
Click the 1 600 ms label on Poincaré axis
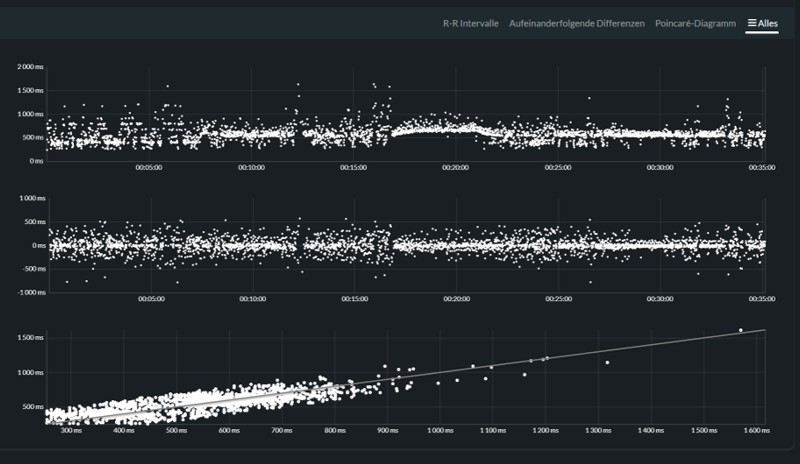756,430
